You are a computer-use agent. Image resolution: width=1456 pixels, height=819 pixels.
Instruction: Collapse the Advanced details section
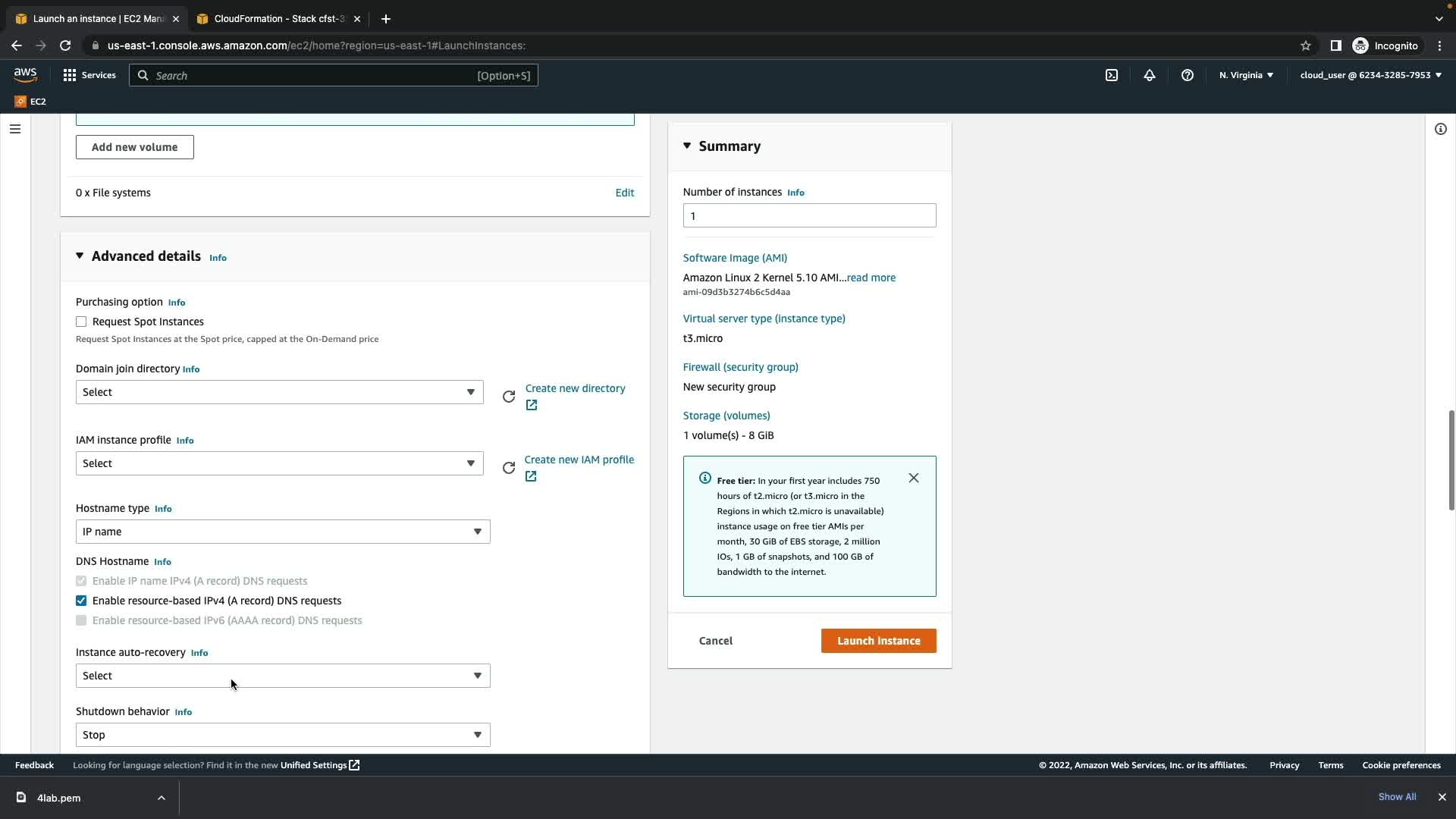(80, 256)
